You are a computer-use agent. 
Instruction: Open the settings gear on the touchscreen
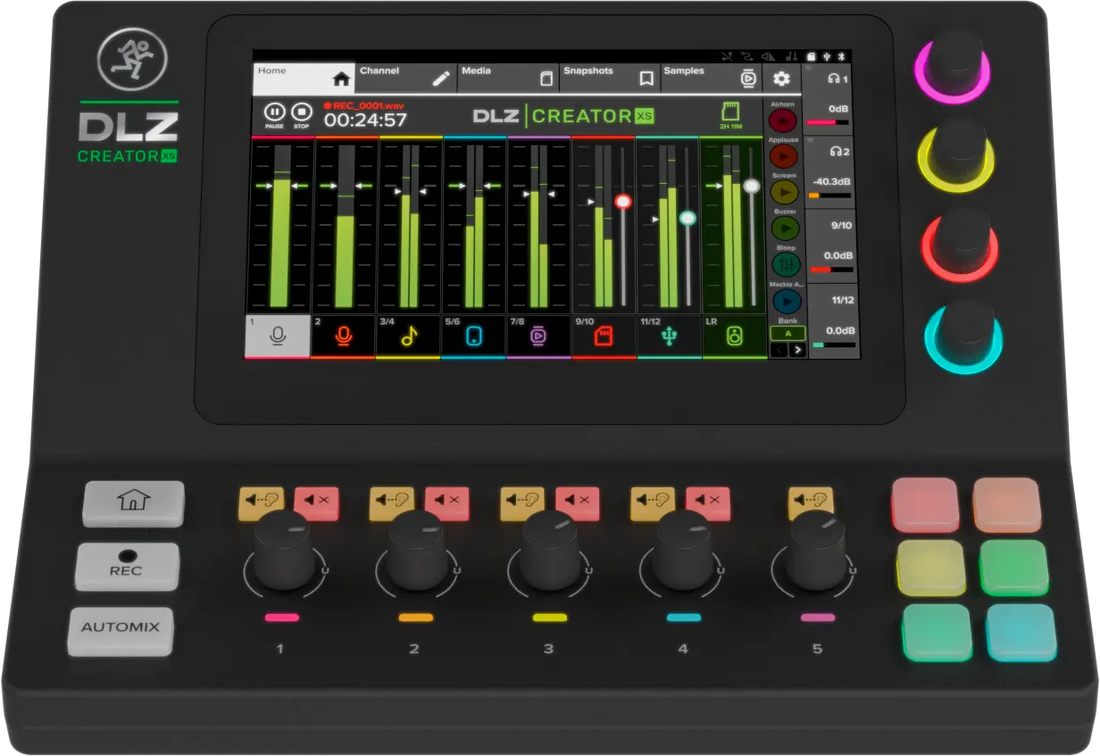pyautogui.click(x=782, y=78)
